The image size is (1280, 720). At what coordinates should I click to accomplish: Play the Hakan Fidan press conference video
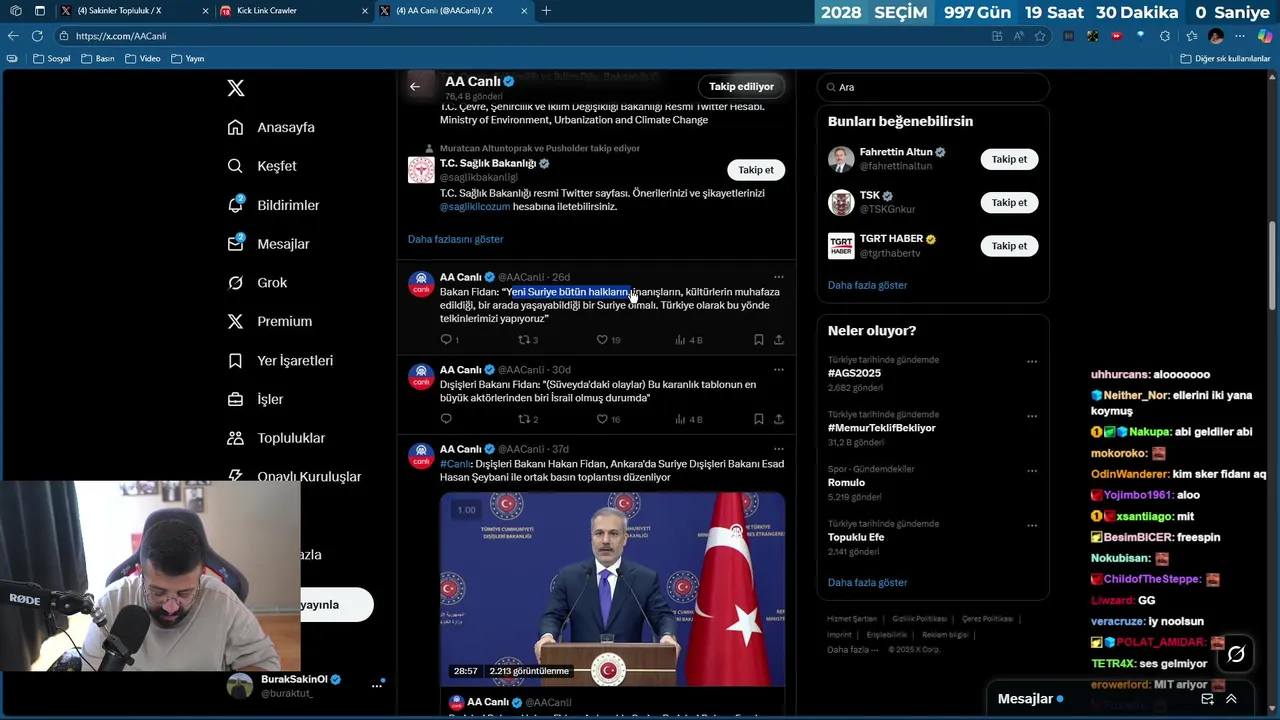coord(612,588)
